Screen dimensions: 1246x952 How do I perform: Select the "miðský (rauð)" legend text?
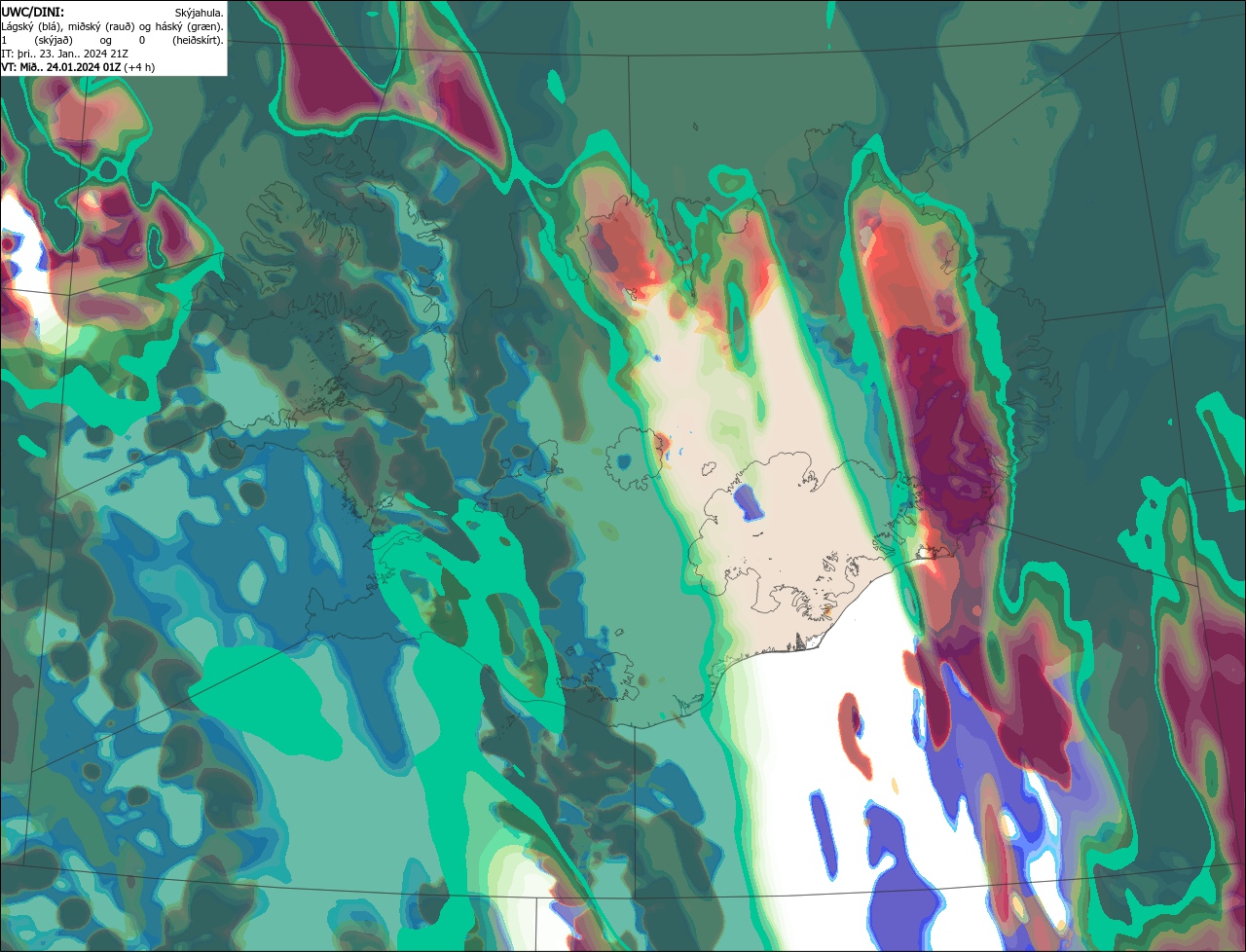pyautogui.click(x=100, y=27)
